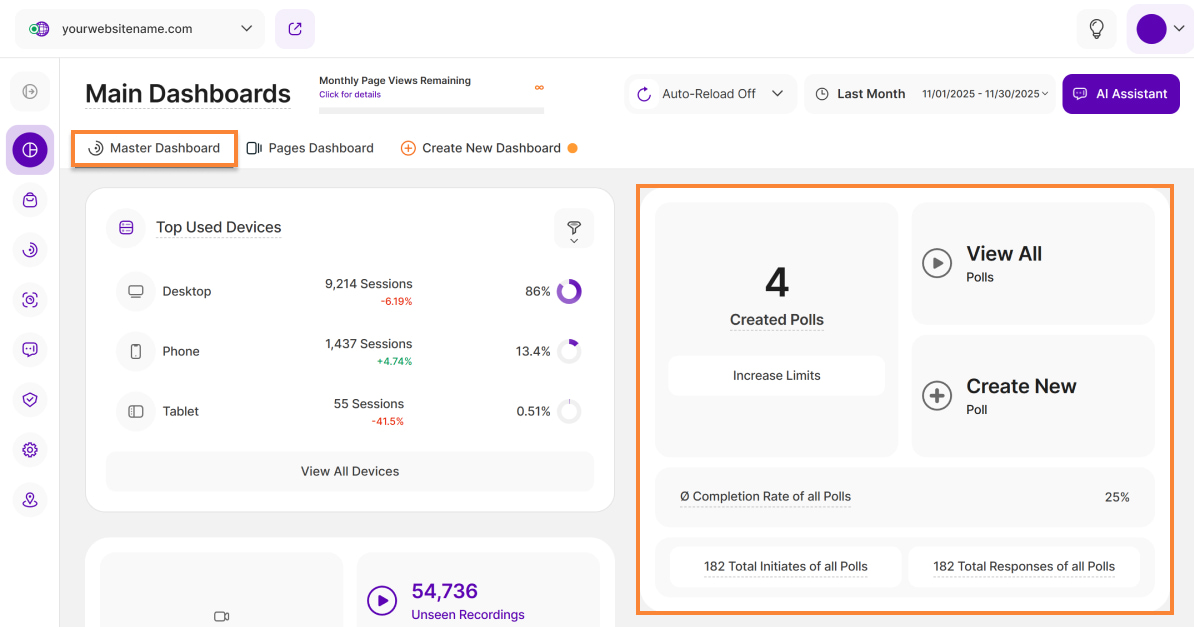Viewport: 1194px width, 627px height.
Task: Play the unseen recordings
Action: pyautogui.click(x=382, y=600)
